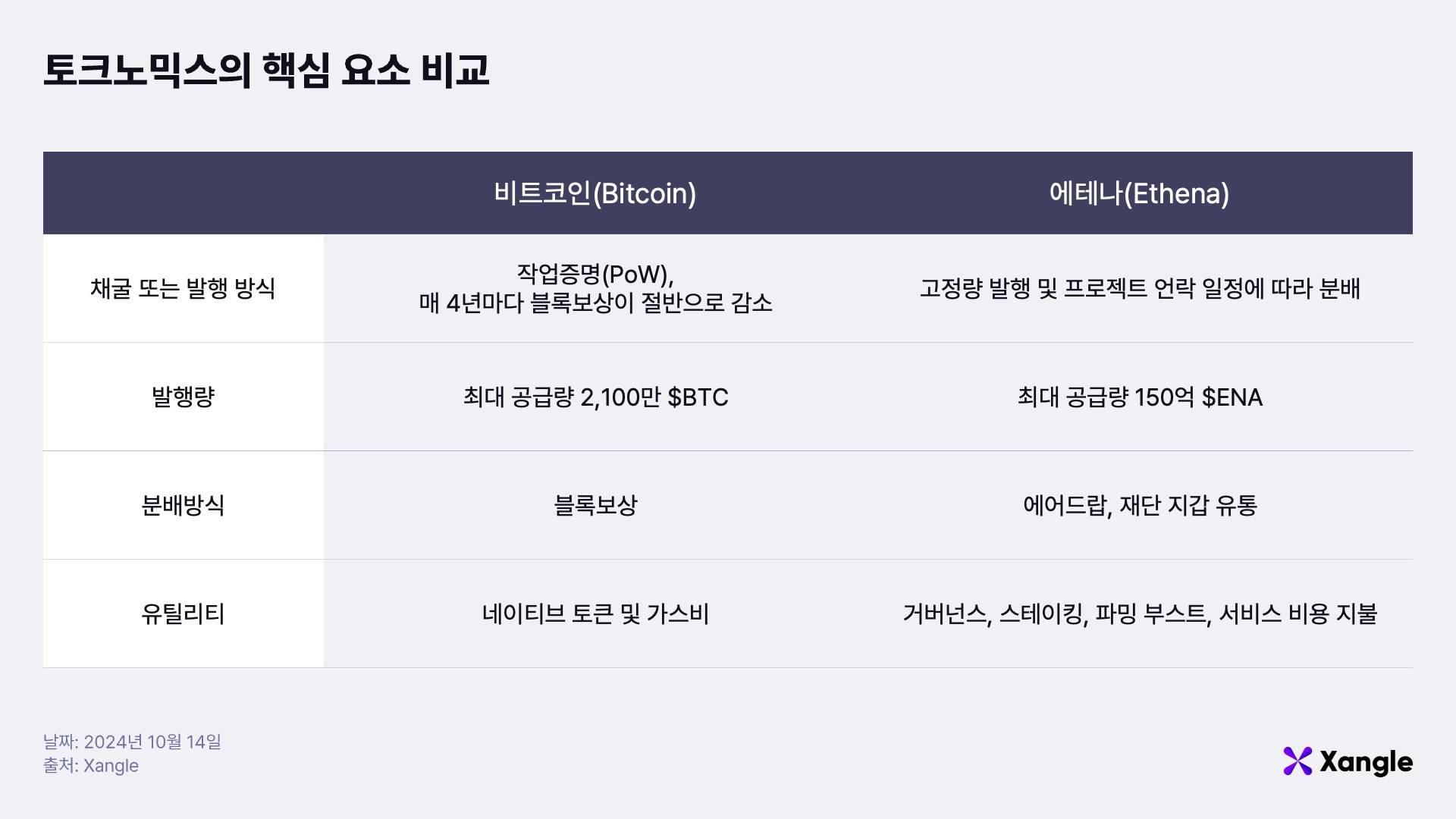The height and width of the screenshot is (819, 1456).
Task: Select the 유틸리티 row label
Action: pos(183,613)
